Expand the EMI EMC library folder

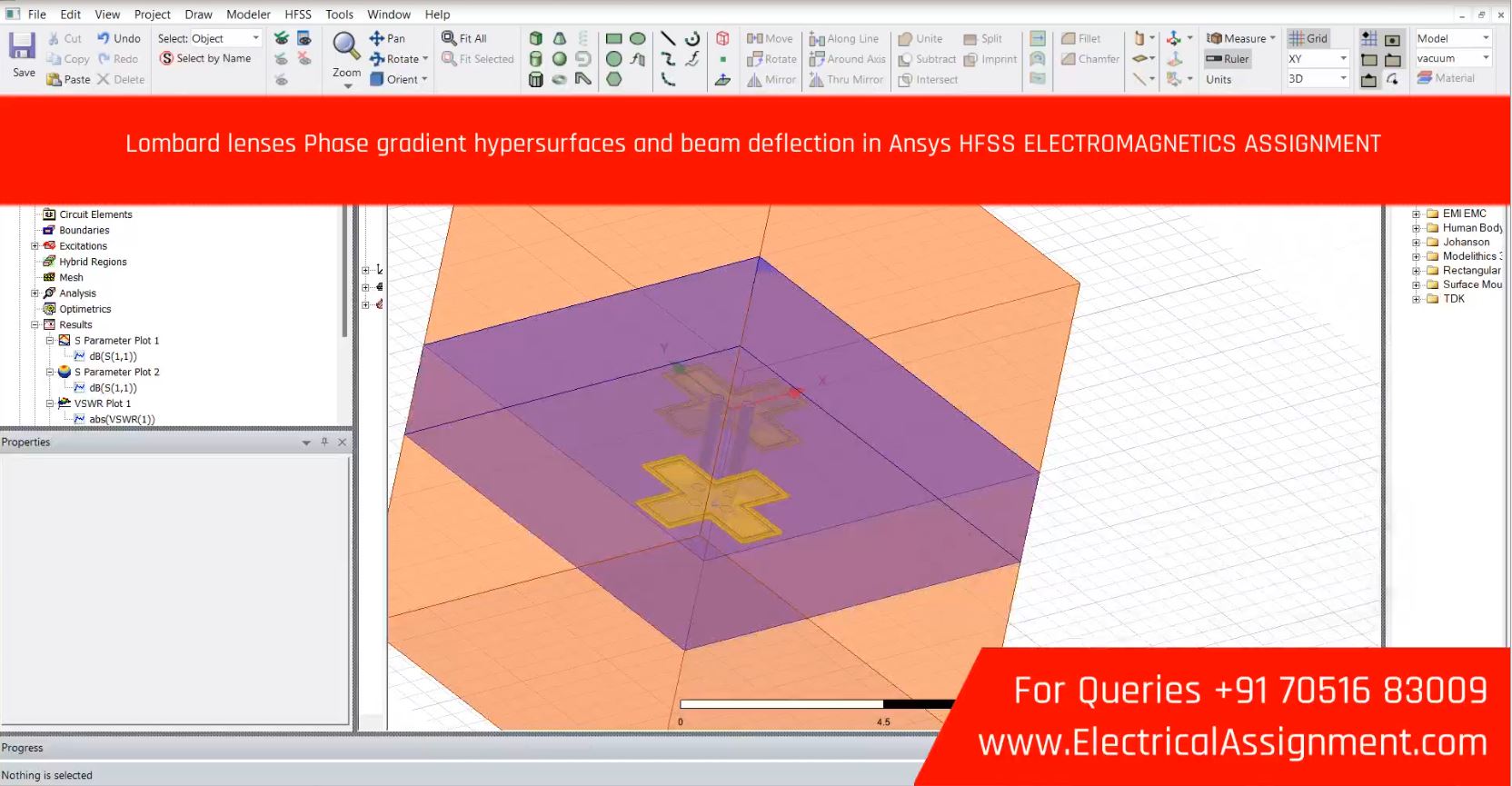click(1416, 214)
